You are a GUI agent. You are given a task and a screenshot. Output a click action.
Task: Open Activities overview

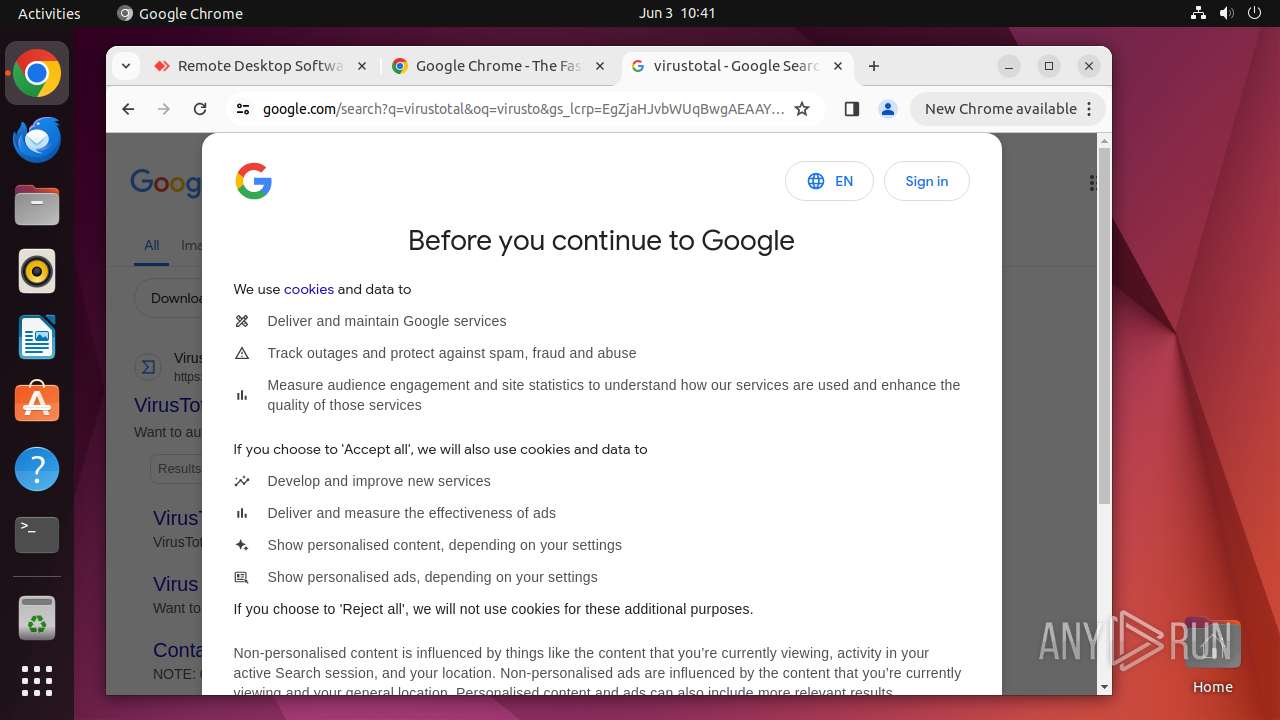tap(49, 13)
